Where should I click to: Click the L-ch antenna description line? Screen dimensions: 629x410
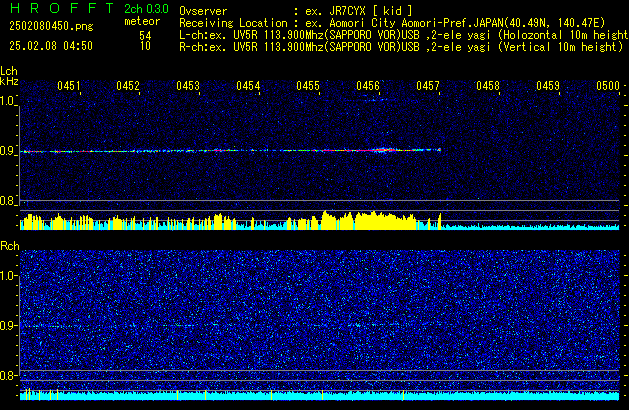[x=404, y=35]
